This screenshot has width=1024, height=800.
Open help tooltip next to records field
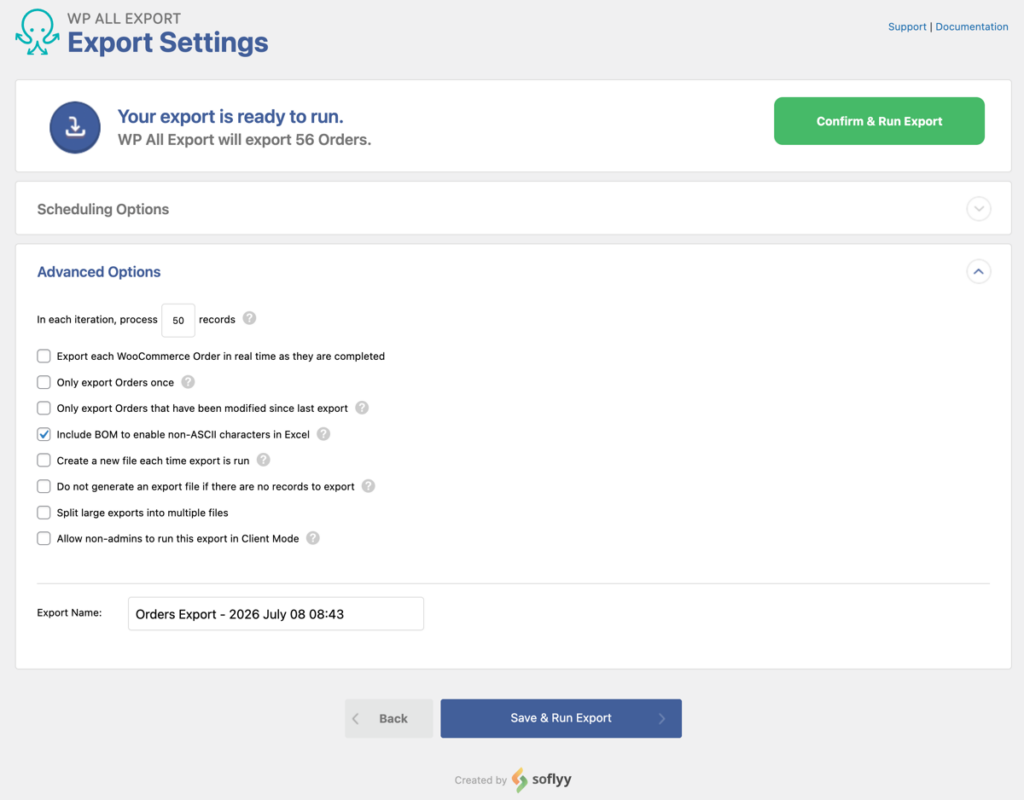[x=249, y=318]
